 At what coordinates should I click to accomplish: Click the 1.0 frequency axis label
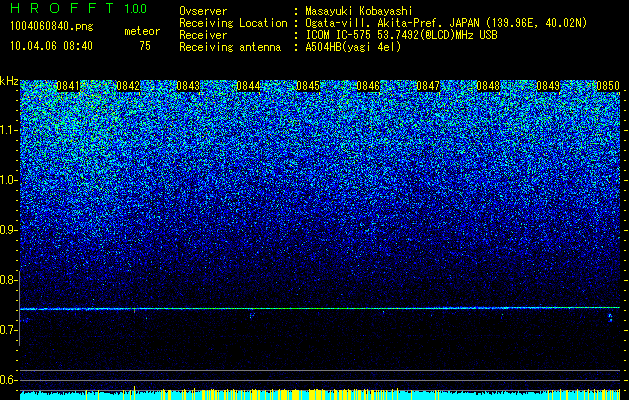8,180
